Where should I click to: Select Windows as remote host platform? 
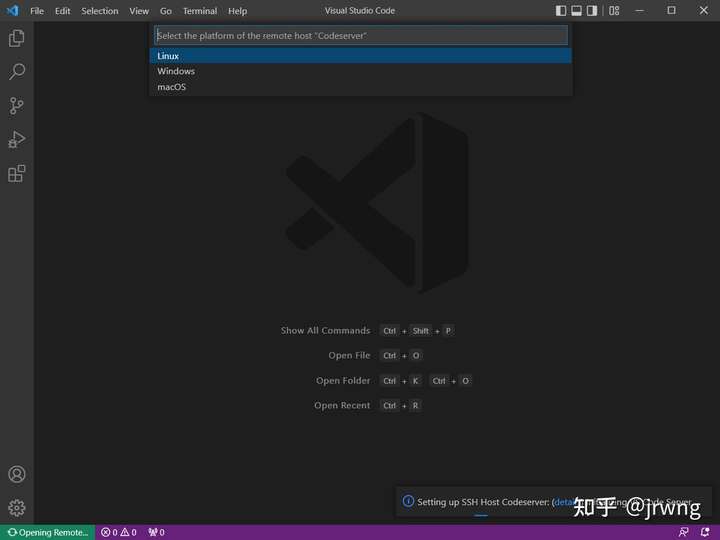(360, 71)
